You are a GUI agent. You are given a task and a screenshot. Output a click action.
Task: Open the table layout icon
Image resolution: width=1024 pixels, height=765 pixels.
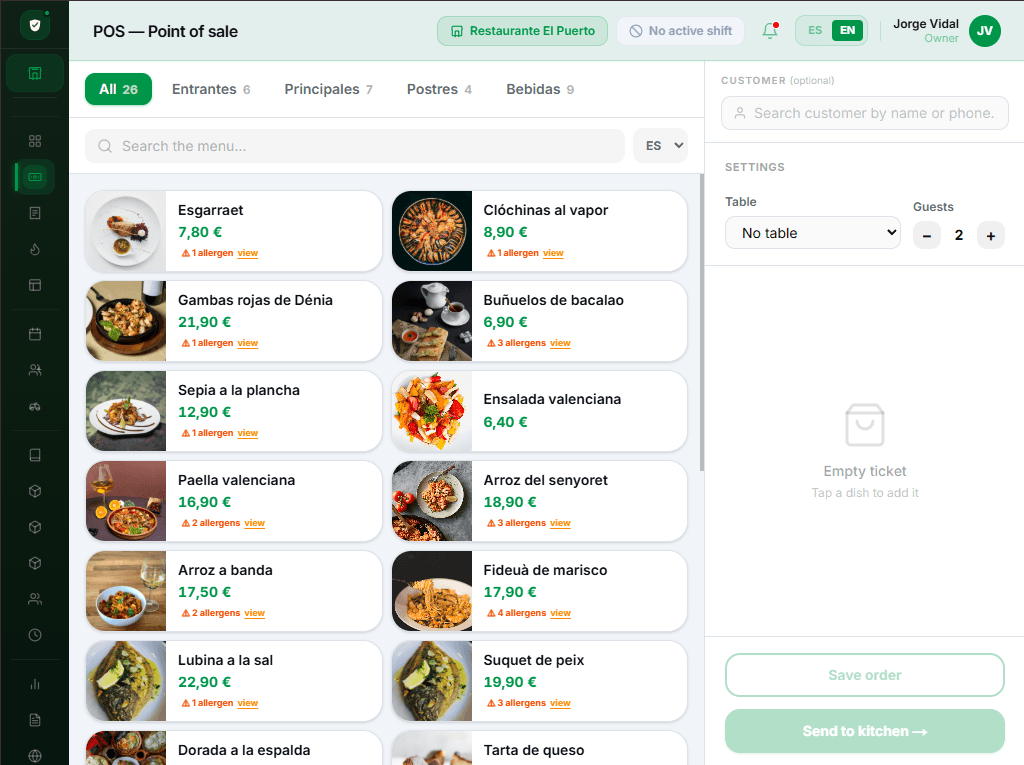click(x=35, y=285)
